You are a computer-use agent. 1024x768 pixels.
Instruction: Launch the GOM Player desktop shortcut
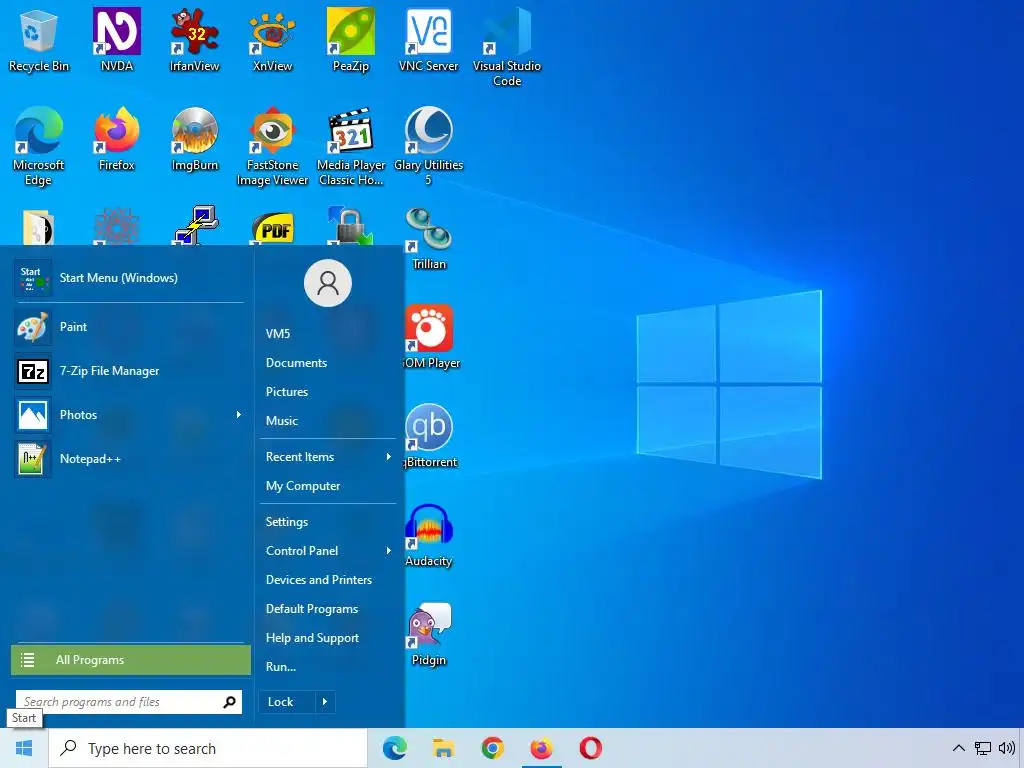[x=431, y=337]
